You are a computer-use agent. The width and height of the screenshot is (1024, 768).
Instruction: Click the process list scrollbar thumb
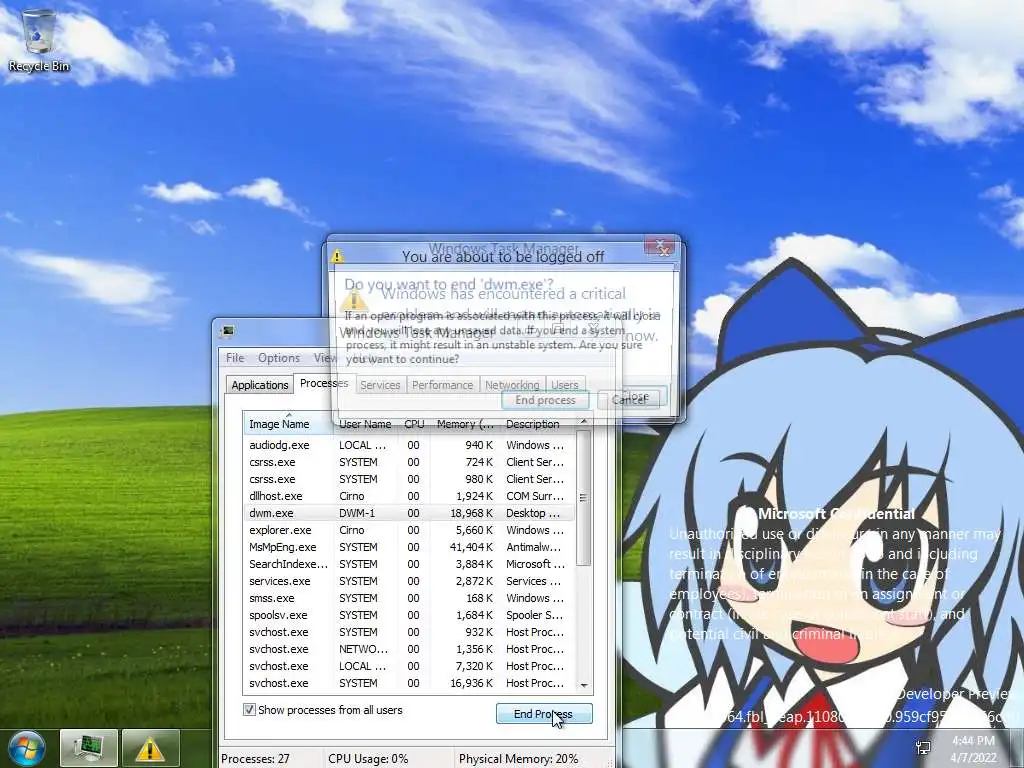pos(584,498)
